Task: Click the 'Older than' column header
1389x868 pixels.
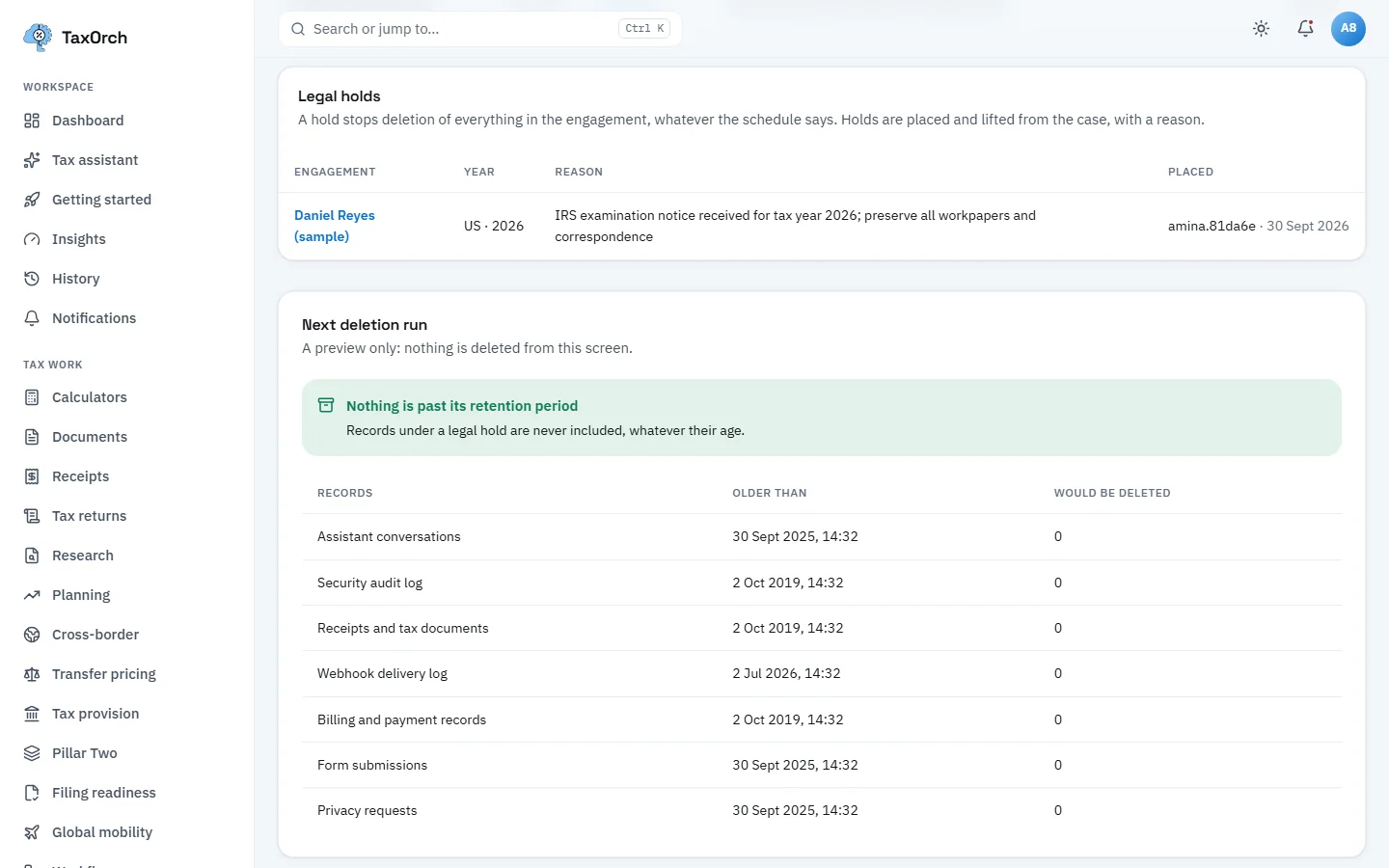Action: pos(770,493)
